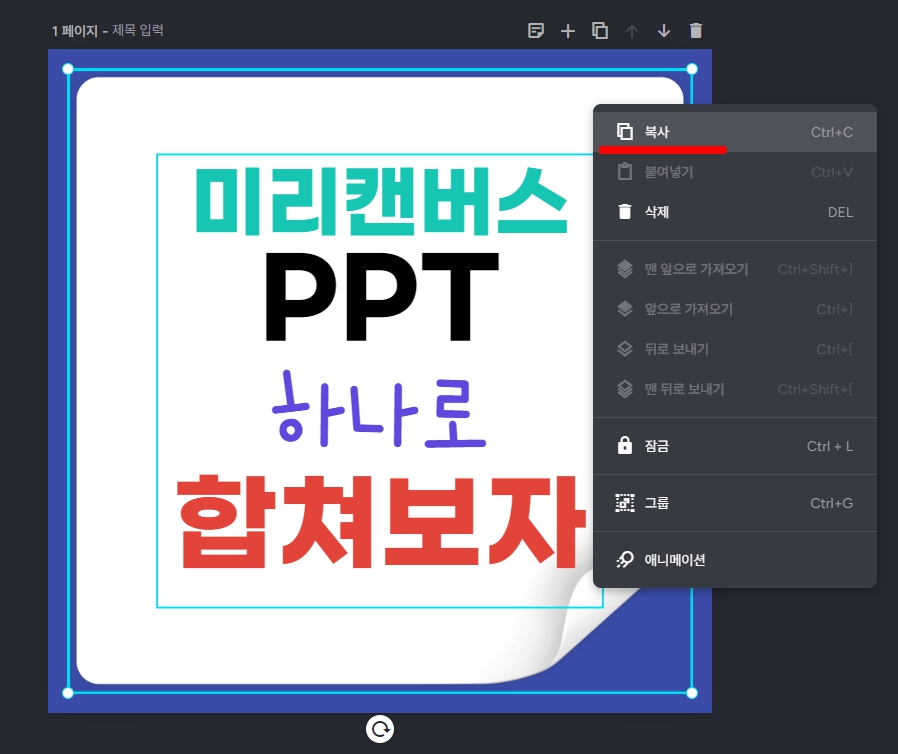Delete the page via the trash icon
Screen dimensions: 898x754
pyautogui.click(x=696, y=30)
